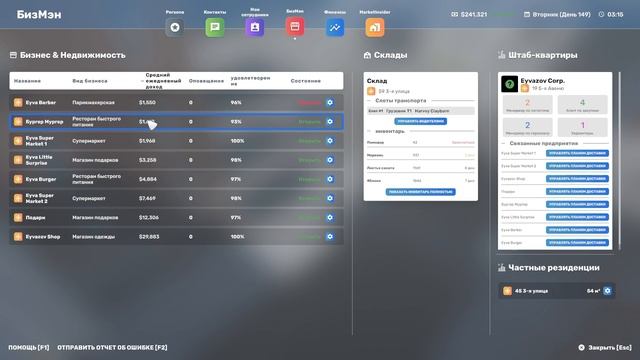Manage delivery plan for Eyva Super Market 1
Image resolution: width=640 pixels, height=360 pixels.
(x=577, y=153)
